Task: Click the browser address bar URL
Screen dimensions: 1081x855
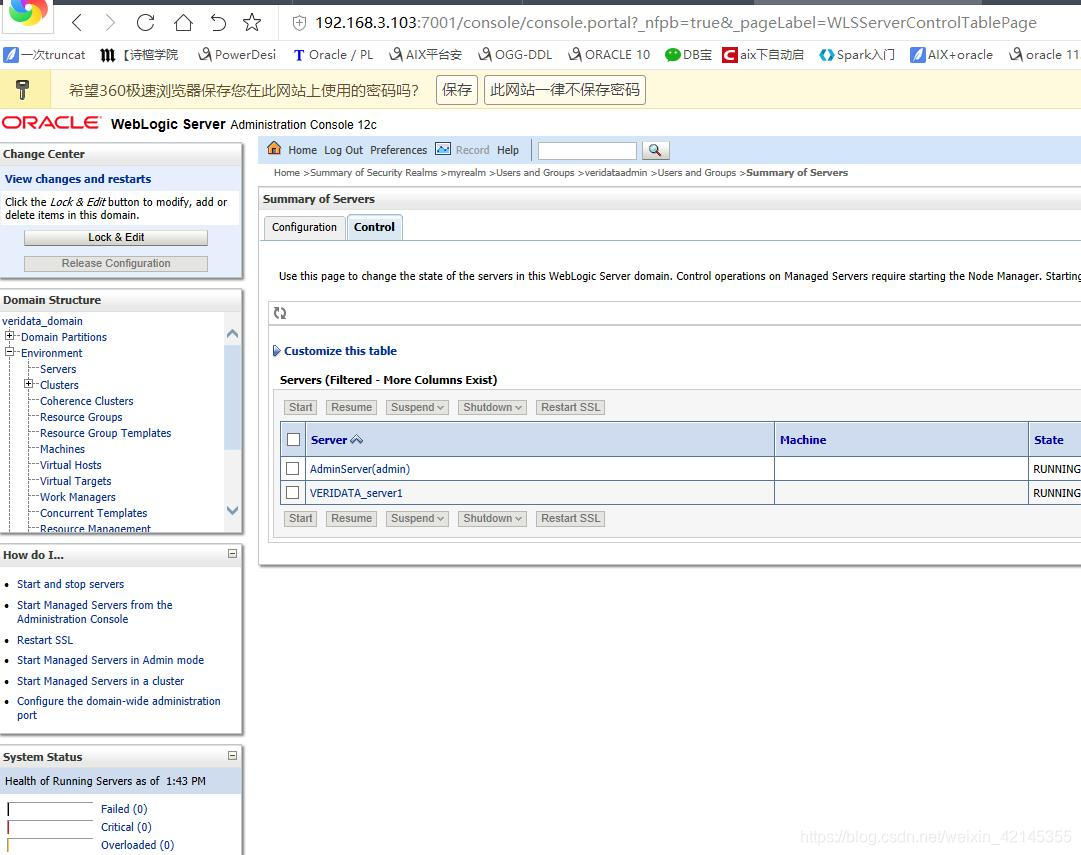Action: coord(676,23)
